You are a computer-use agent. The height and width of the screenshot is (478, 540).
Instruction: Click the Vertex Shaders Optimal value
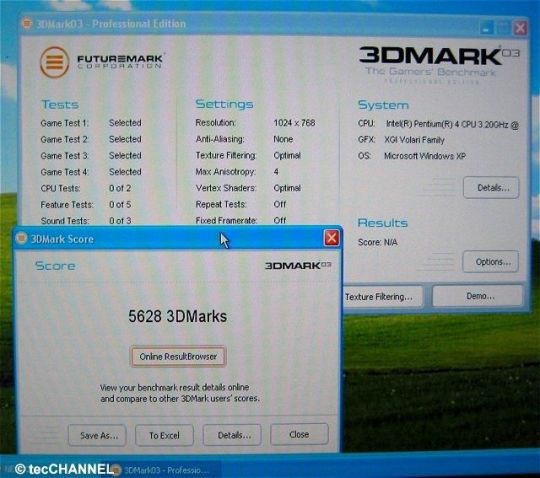click(x=287, y=188)
